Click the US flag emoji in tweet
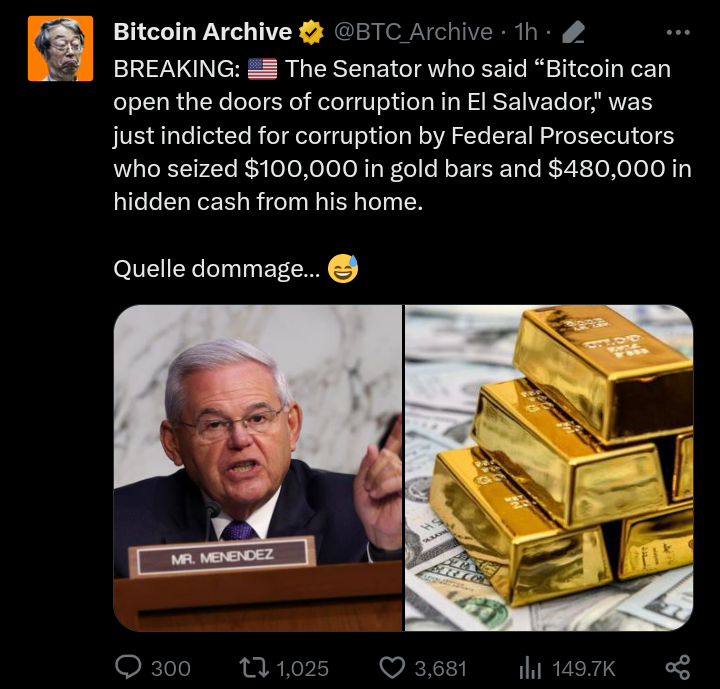This screenshot has width=720, height=689. point(262,69)
